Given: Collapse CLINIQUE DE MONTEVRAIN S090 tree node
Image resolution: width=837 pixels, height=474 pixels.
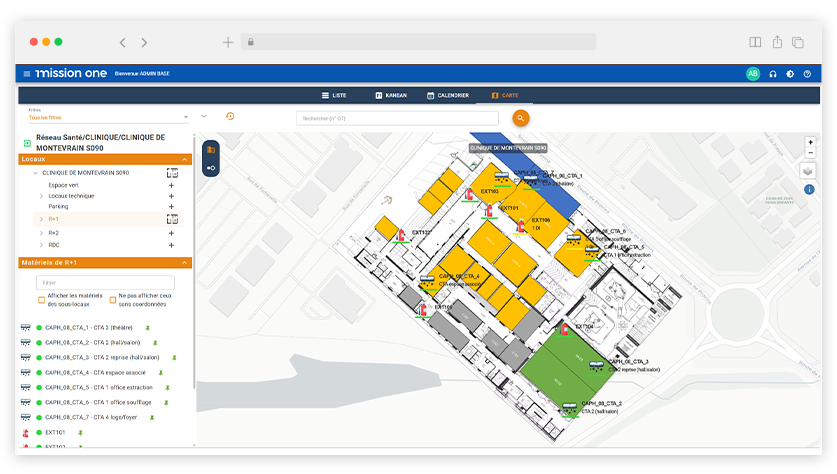Looking at the screenshot, I should (x=35, y=173).
